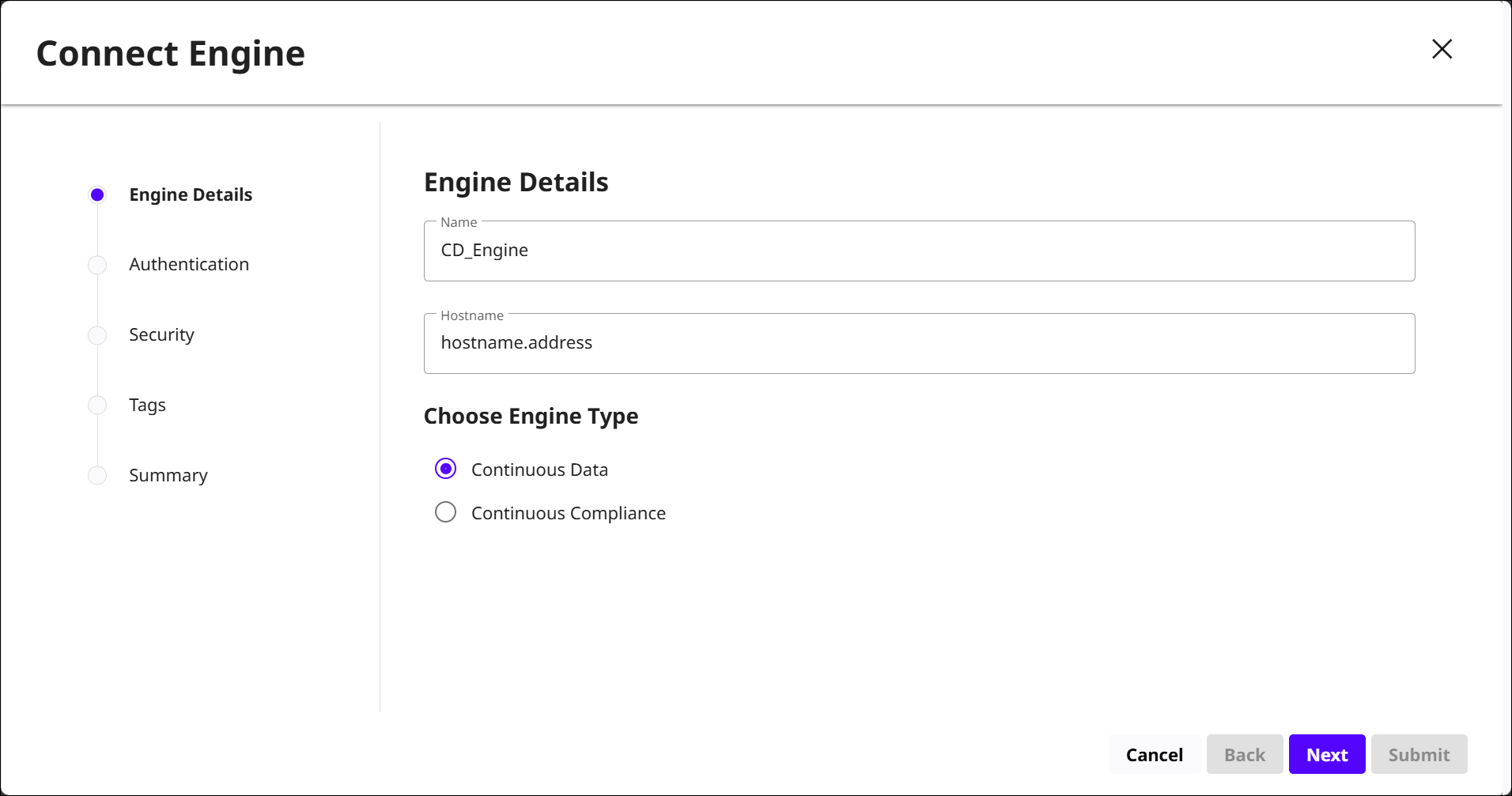Screen dimensions: 1512x796
Task: Jump to the Tags step label
Action: pyautogui.click(x=147, y=406)
